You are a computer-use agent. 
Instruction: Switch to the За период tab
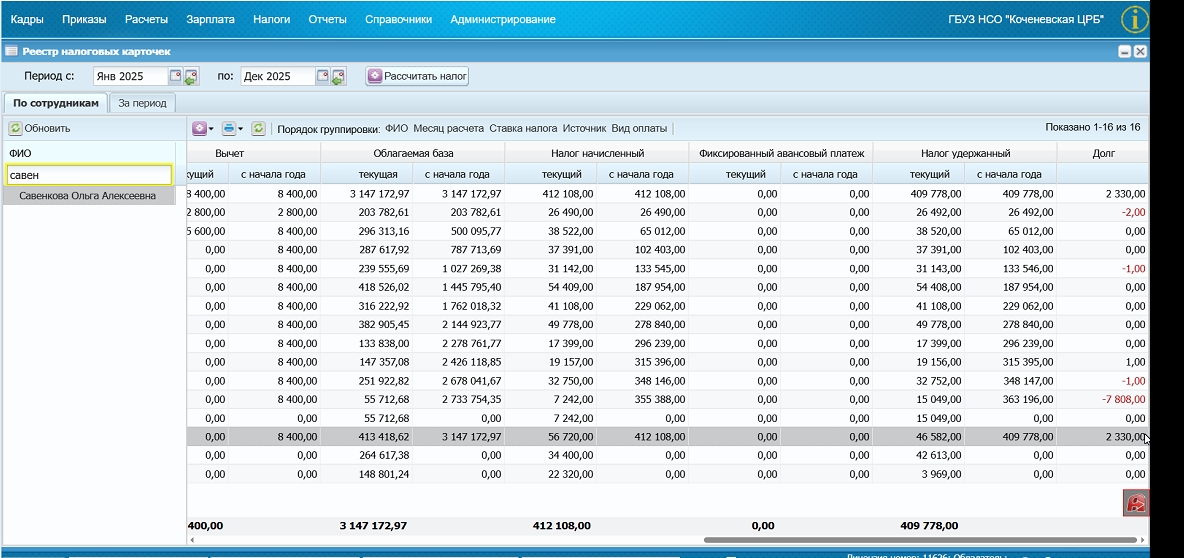coord(143,103)
